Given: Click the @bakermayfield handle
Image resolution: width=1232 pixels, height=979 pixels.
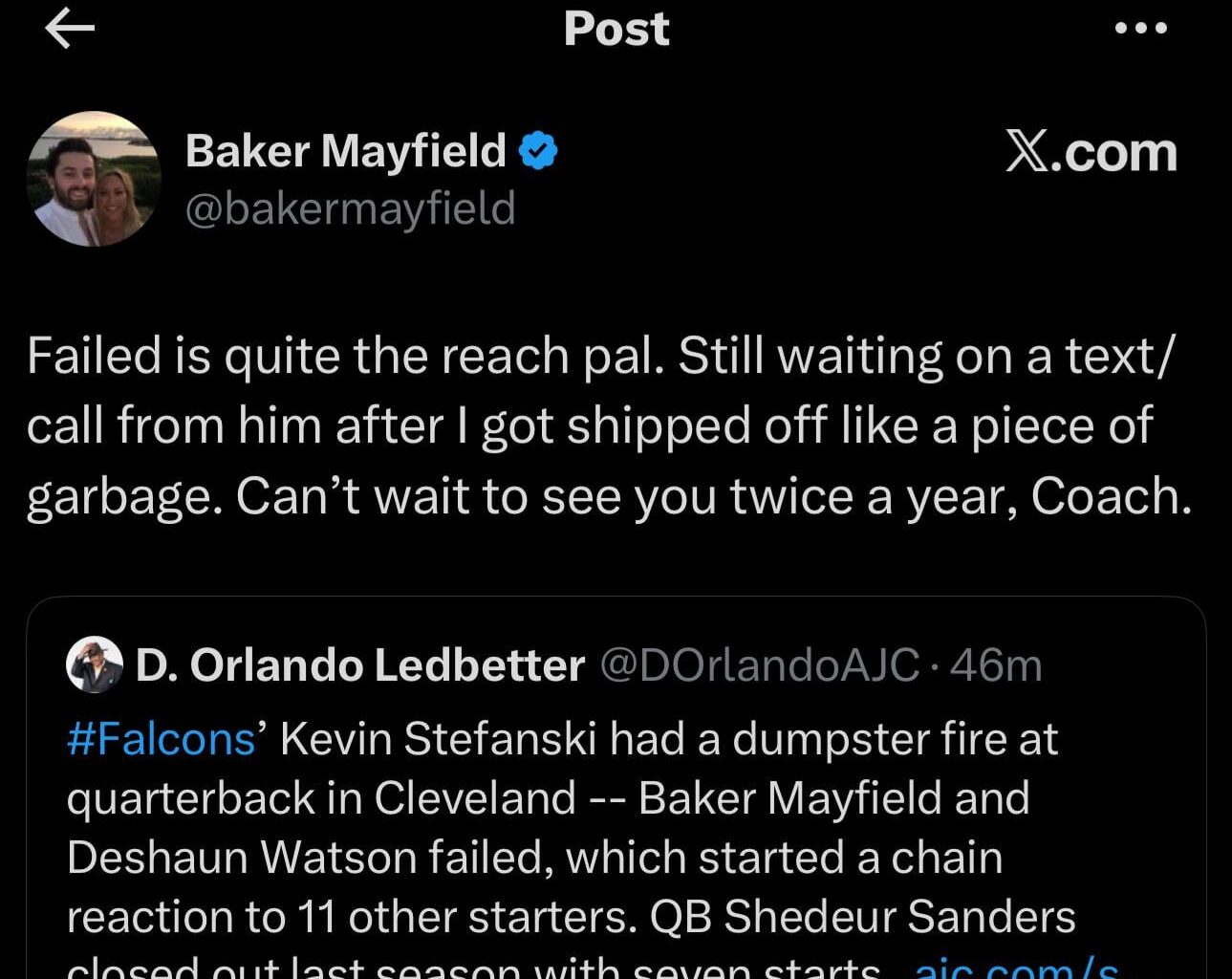Looking at the screenshot, I should (350, 208).
